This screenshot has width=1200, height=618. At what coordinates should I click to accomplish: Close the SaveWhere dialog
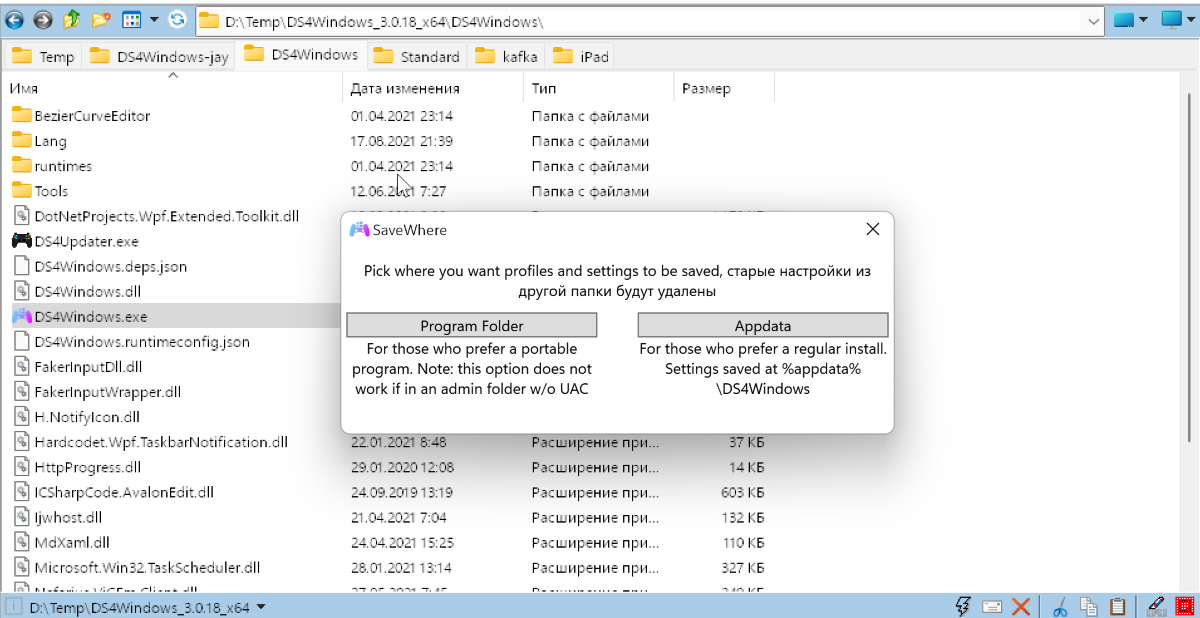[x=872, y=229]
